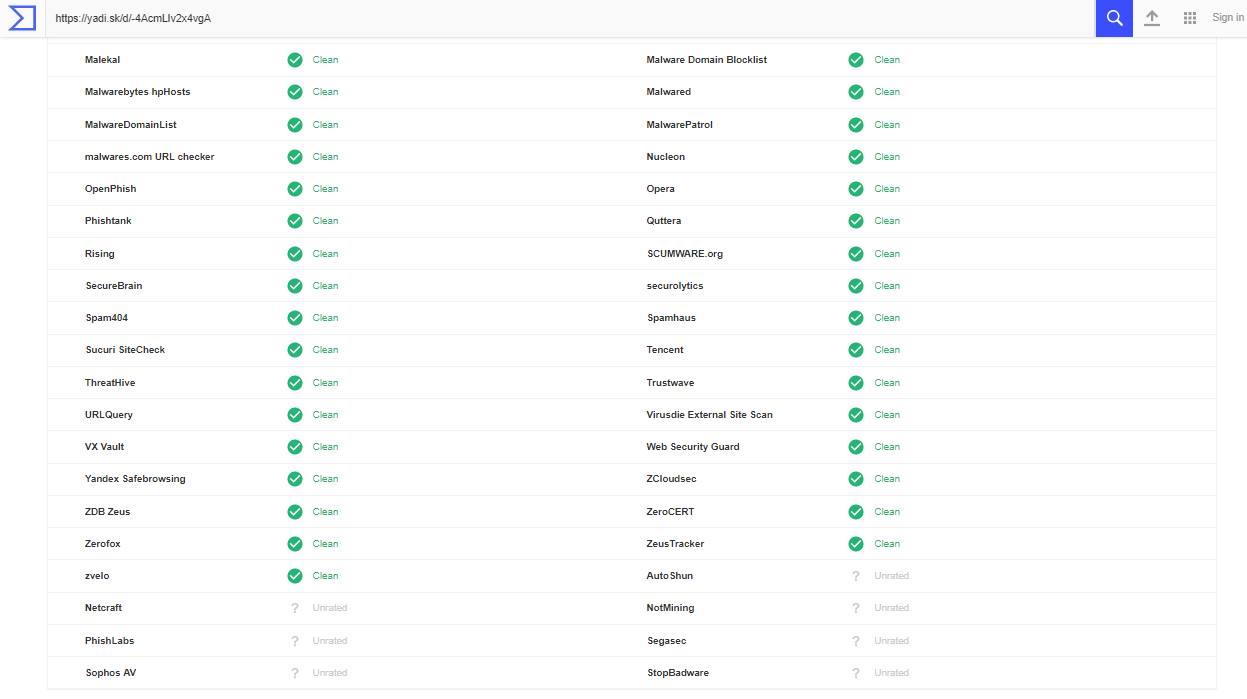Click the question mark beside Segasec
The height and width of the screenshot is (699, 1247).
[x=856, y=641]
